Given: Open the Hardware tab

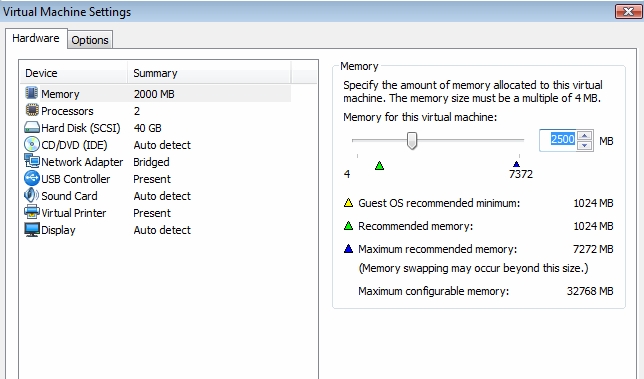Looking at the screenshot, I should point(36,38).
